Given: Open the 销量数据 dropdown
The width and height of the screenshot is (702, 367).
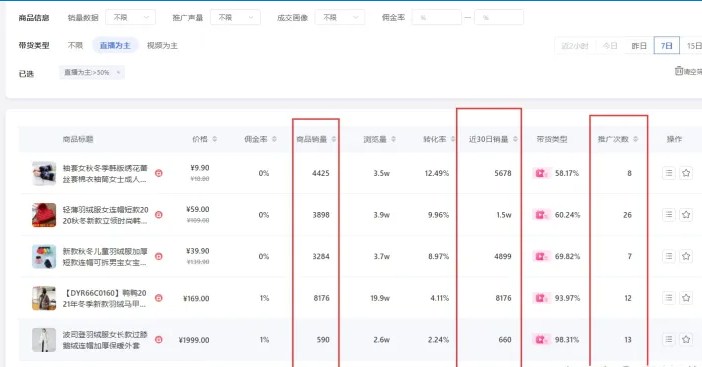Looking at the screenshot, I should pos(130,17).
